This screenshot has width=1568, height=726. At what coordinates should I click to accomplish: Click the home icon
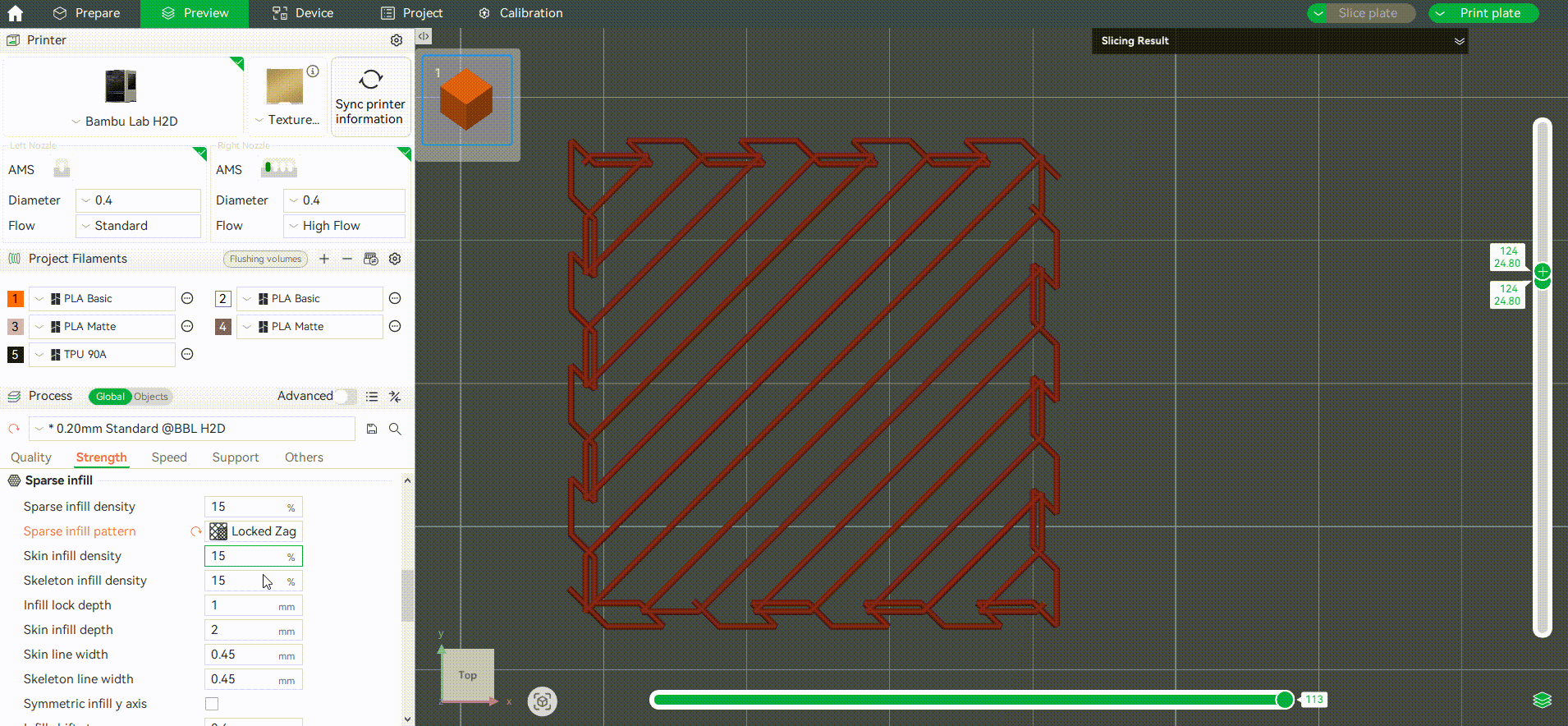pos(15,13)
